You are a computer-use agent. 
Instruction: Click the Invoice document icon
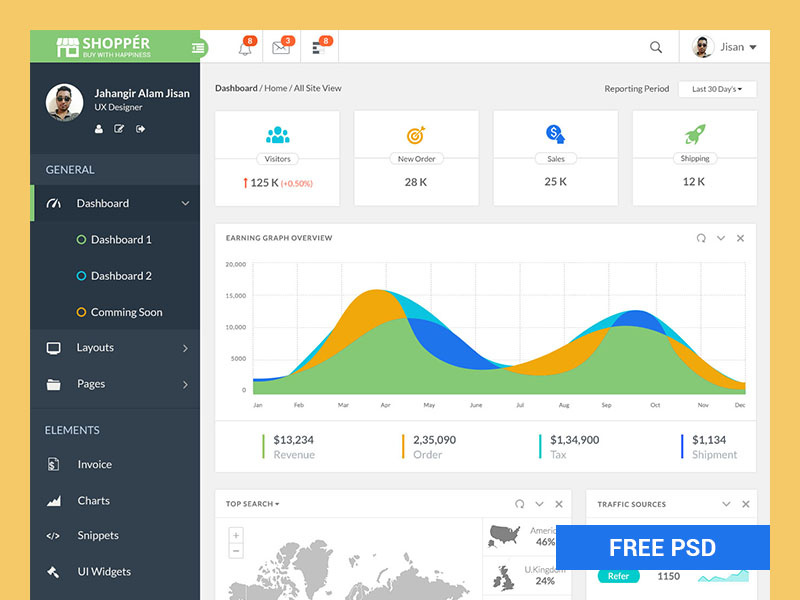tap(54, 464)
